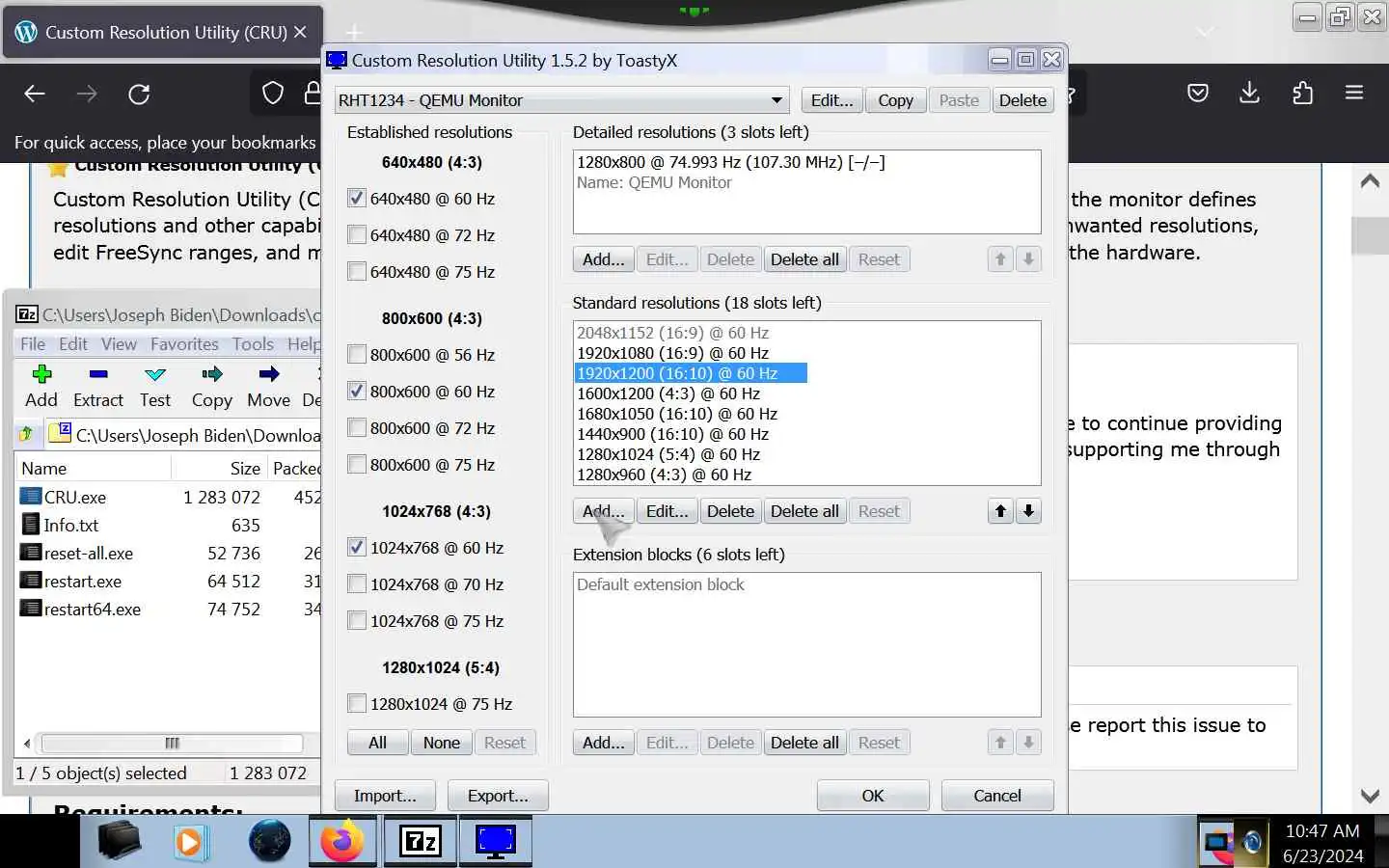Close the Custom Resolution Utility browser tab

300,32
